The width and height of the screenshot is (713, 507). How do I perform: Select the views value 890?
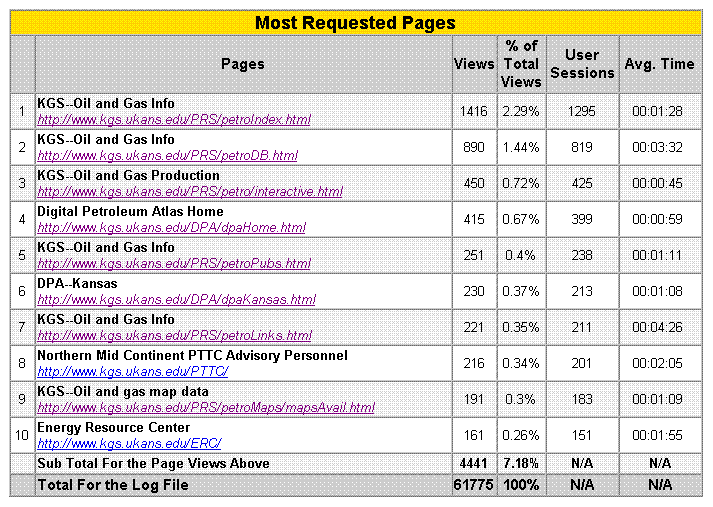click(x=473, y=147)
